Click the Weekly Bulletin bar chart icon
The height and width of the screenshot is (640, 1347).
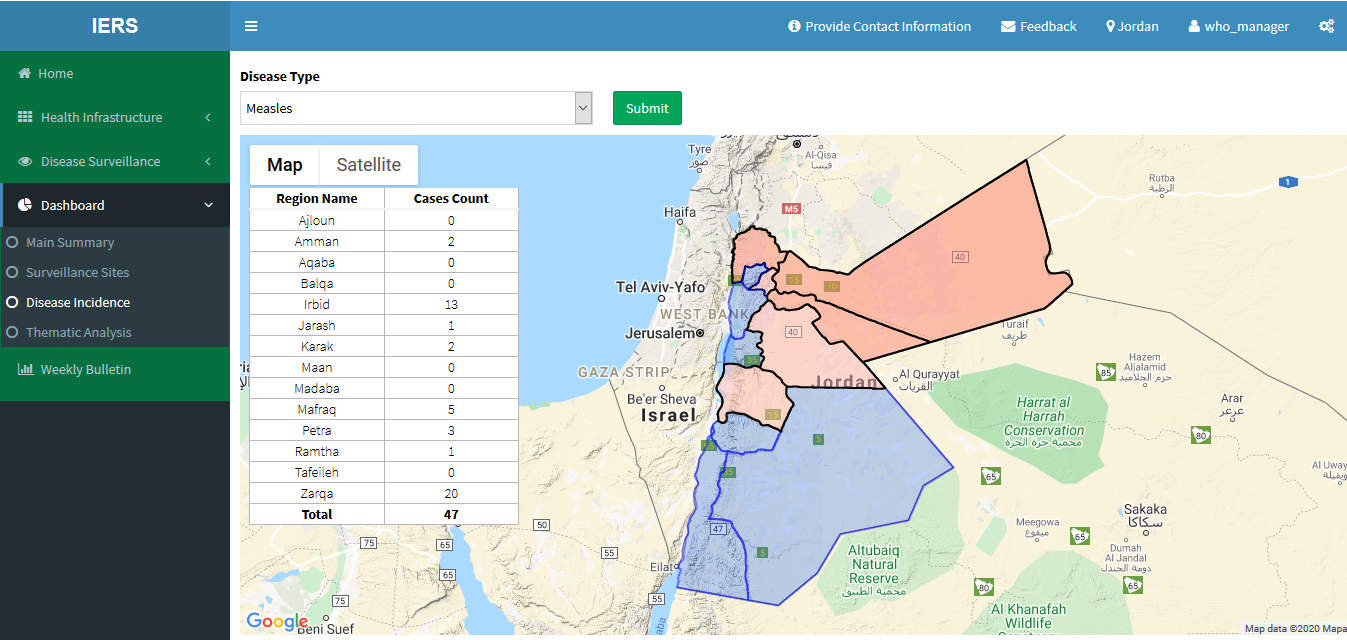click(25, 369)
